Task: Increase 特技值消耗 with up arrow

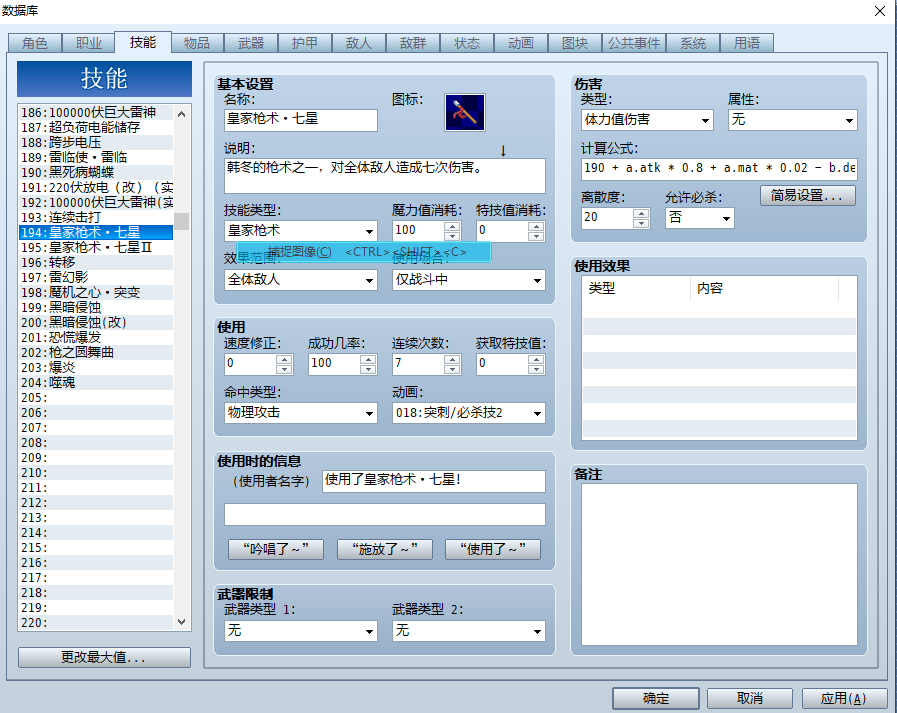Action: pyautogui.click(x=536, y=227)
